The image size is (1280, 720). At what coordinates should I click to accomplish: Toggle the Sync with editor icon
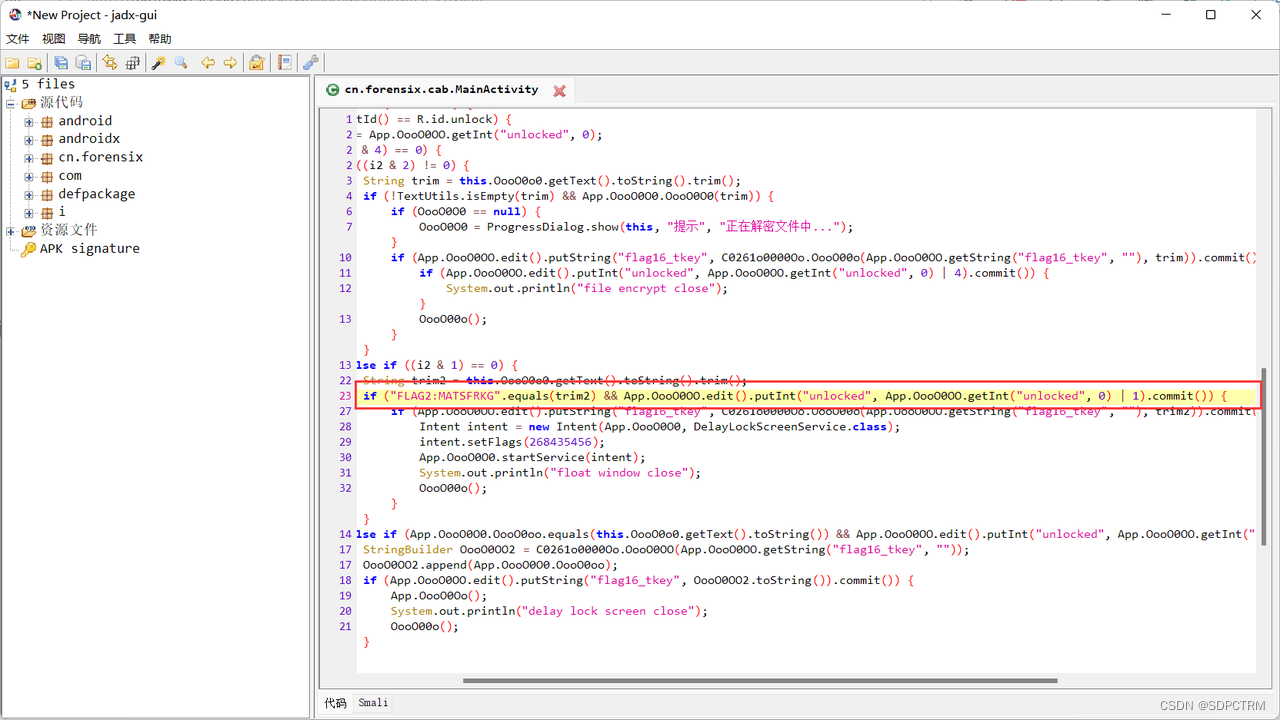pos(110,63)
